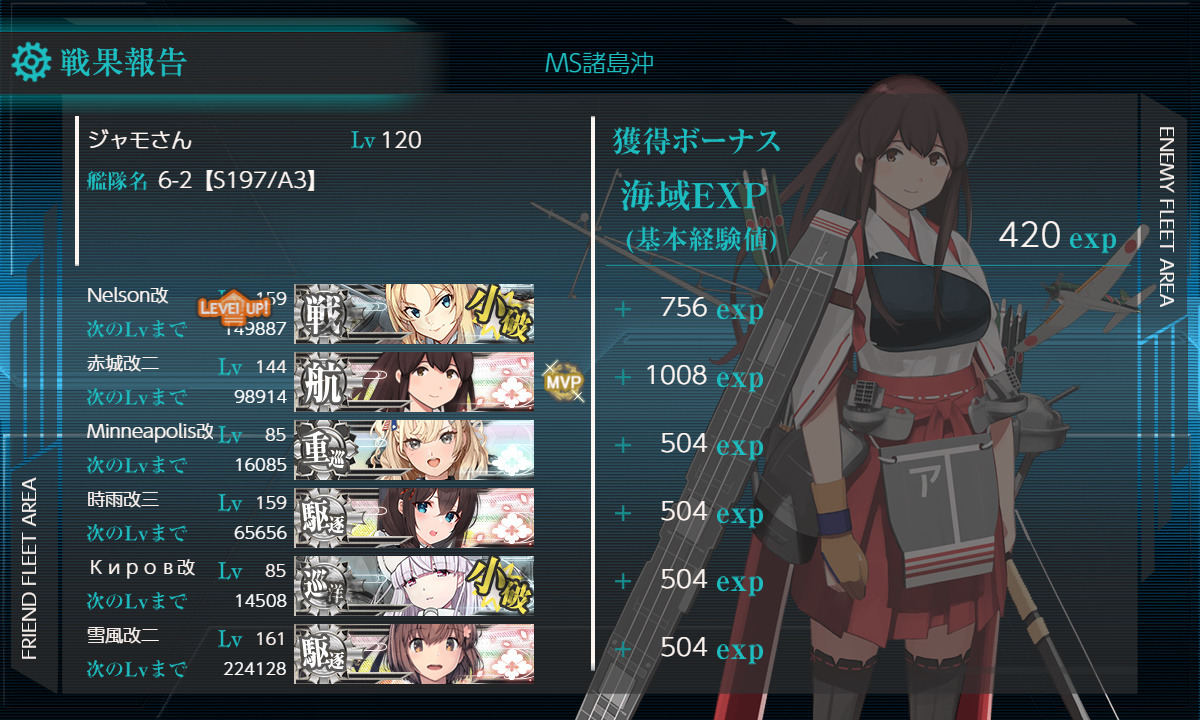
Task: Click the fleet name 6-2【S197/A3】
Action: (238, 182)
